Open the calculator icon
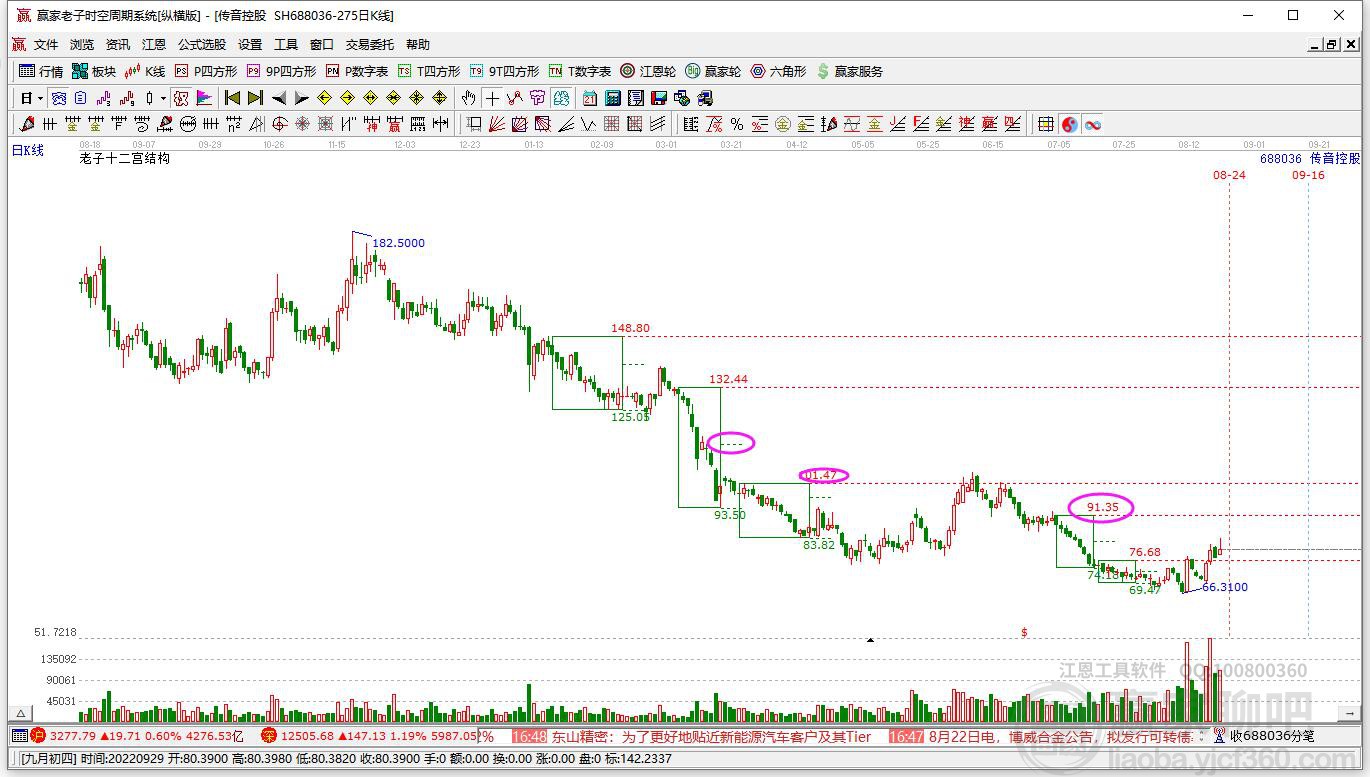 click(613, 98)
